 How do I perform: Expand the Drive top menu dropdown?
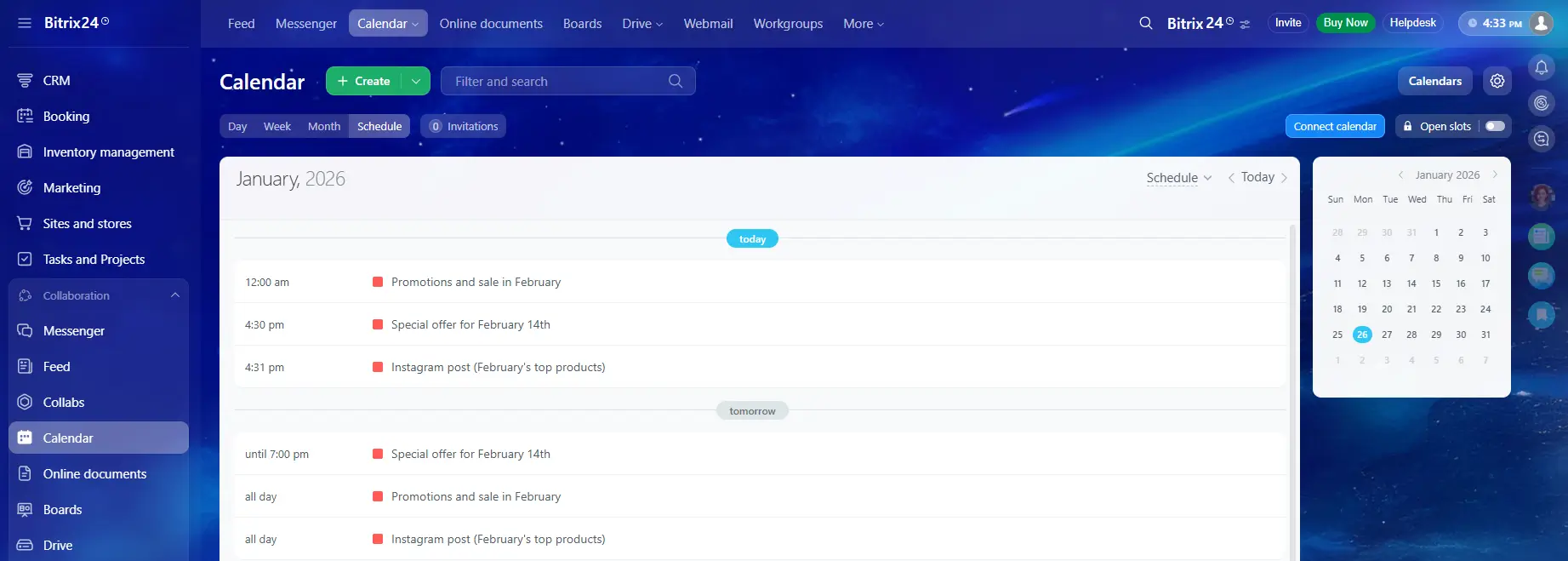642,23
